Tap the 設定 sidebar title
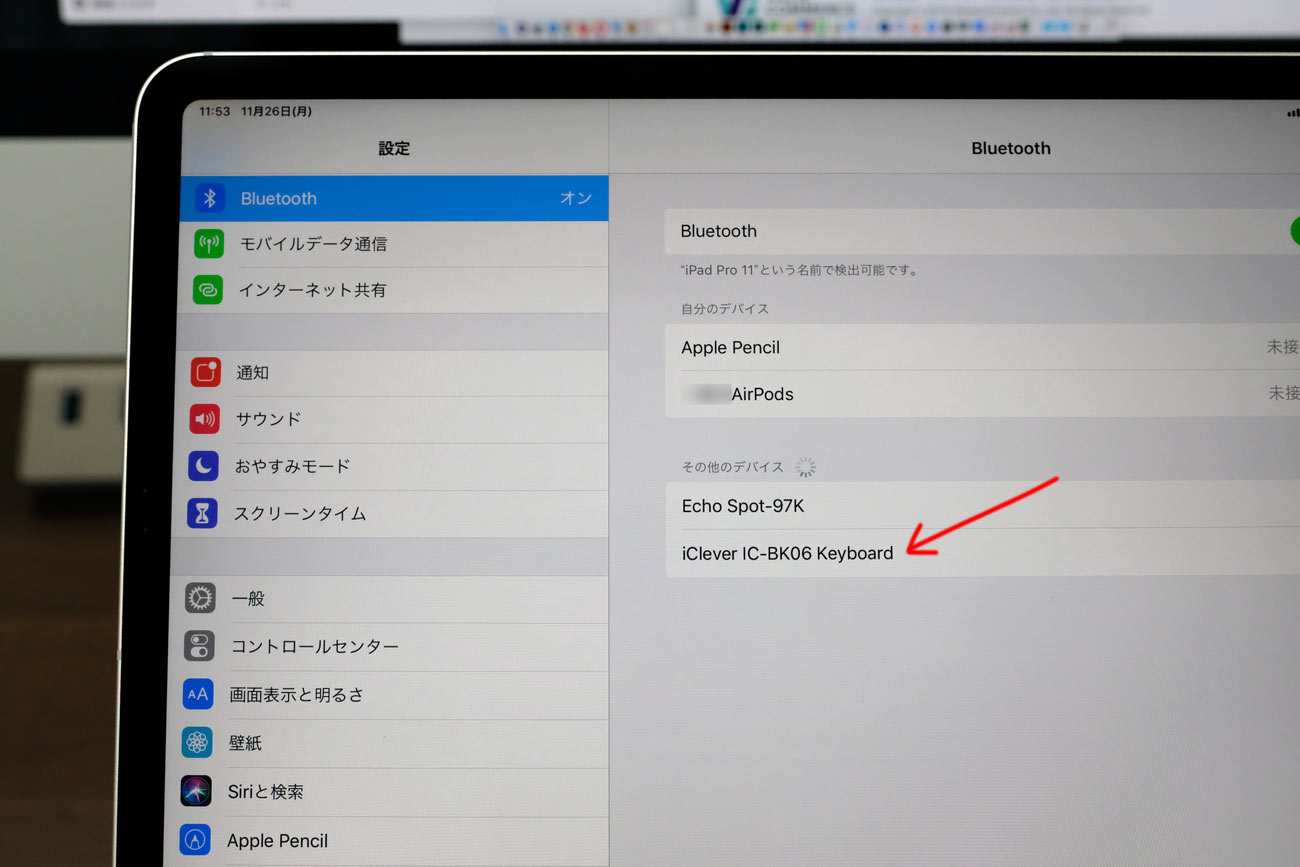This screenshot has height=867, width=1300. point(394,148)
